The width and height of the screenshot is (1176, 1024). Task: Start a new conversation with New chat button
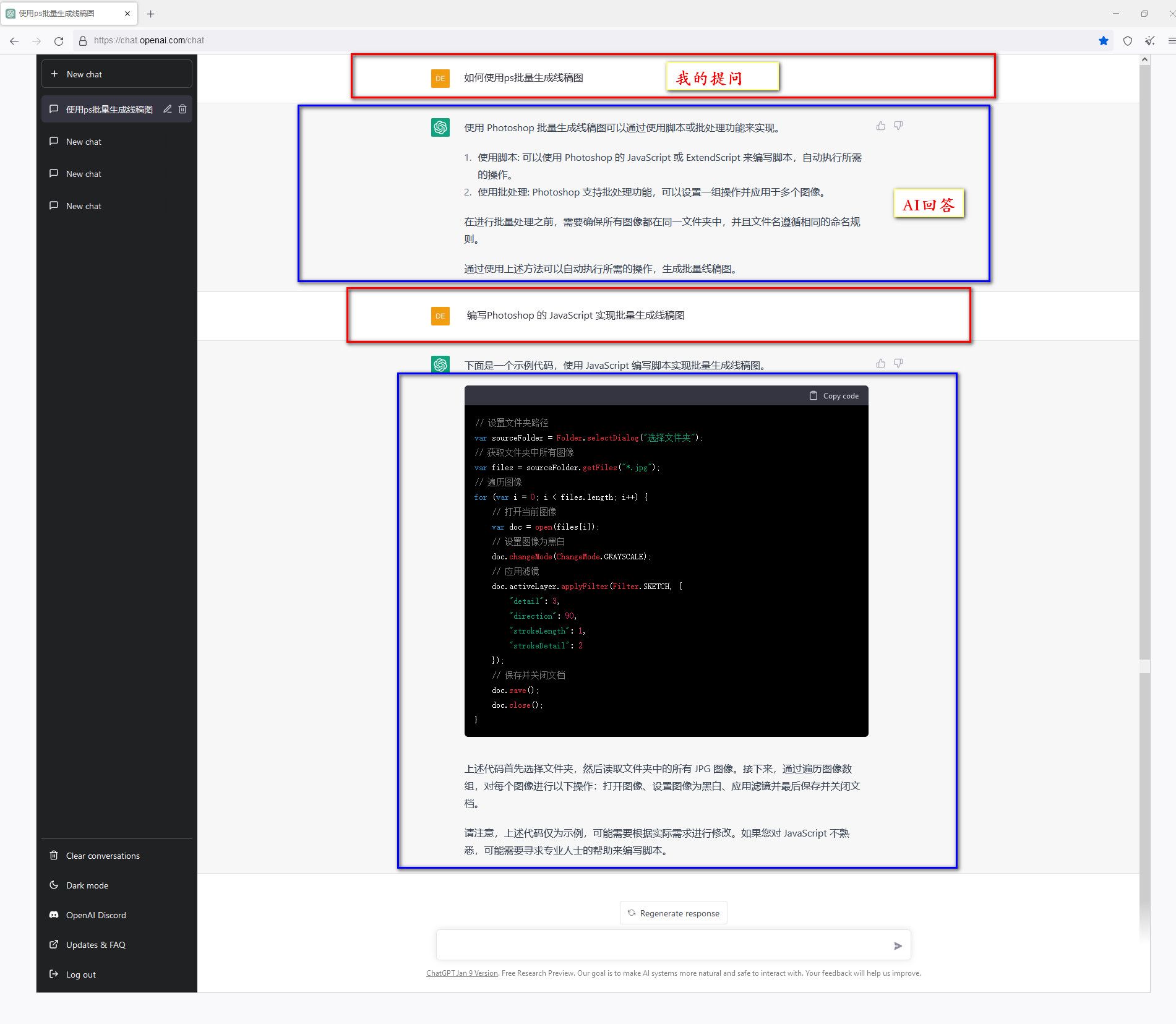(116, 74)
